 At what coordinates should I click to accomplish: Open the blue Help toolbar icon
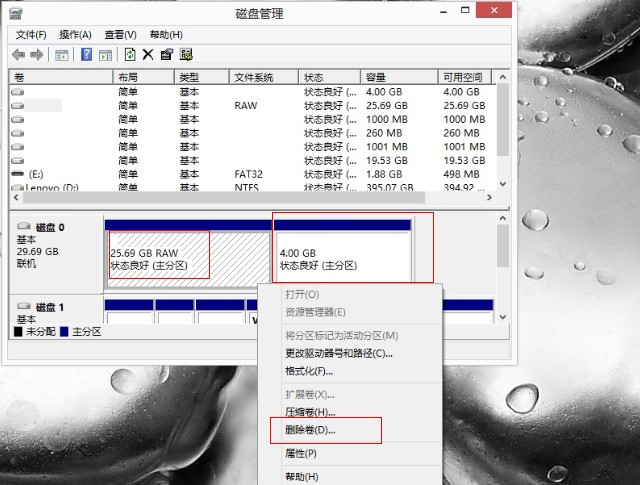tap(86, 54)
